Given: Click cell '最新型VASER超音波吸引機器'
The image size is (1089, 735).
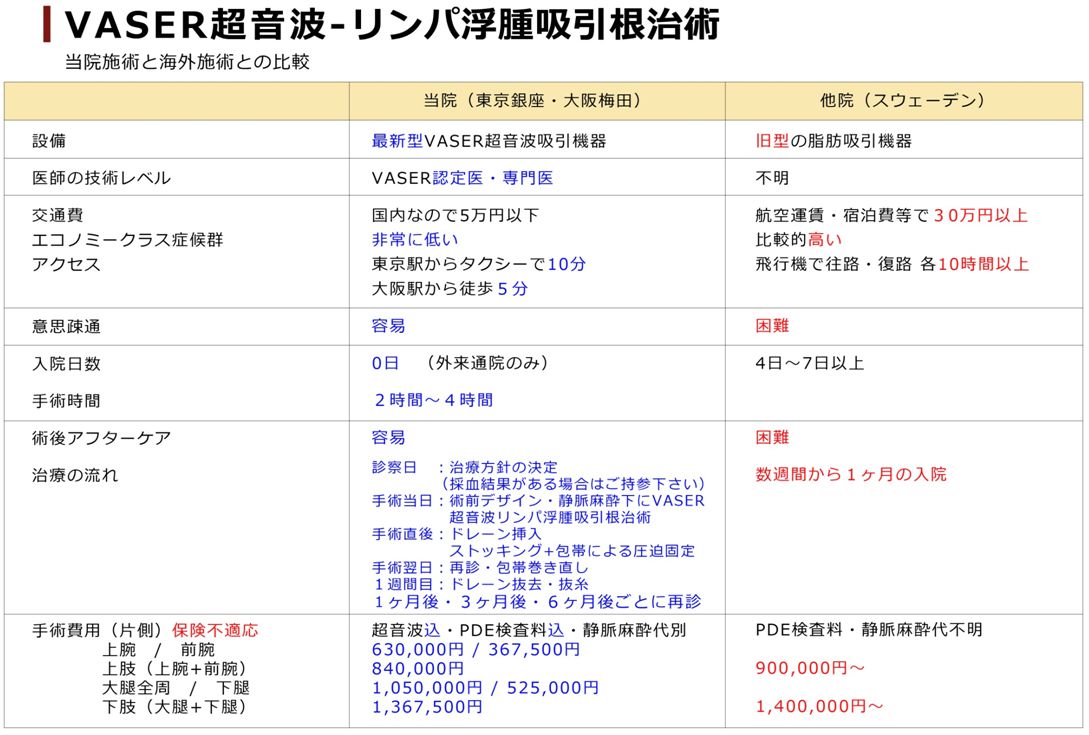Looking at the screenshot, I should 489,141.
